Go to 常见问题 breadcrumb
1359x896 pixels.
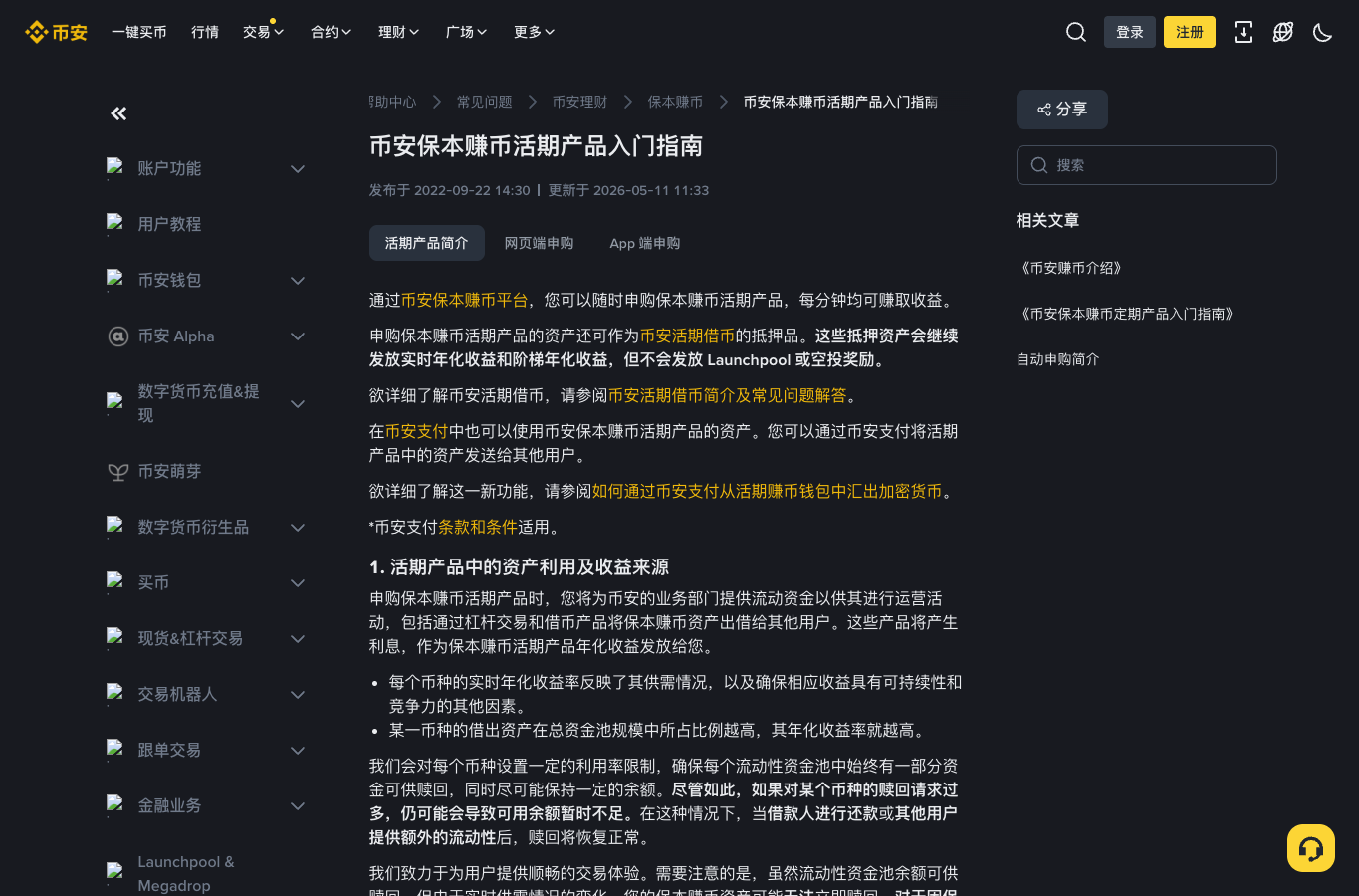pos(485,102)
